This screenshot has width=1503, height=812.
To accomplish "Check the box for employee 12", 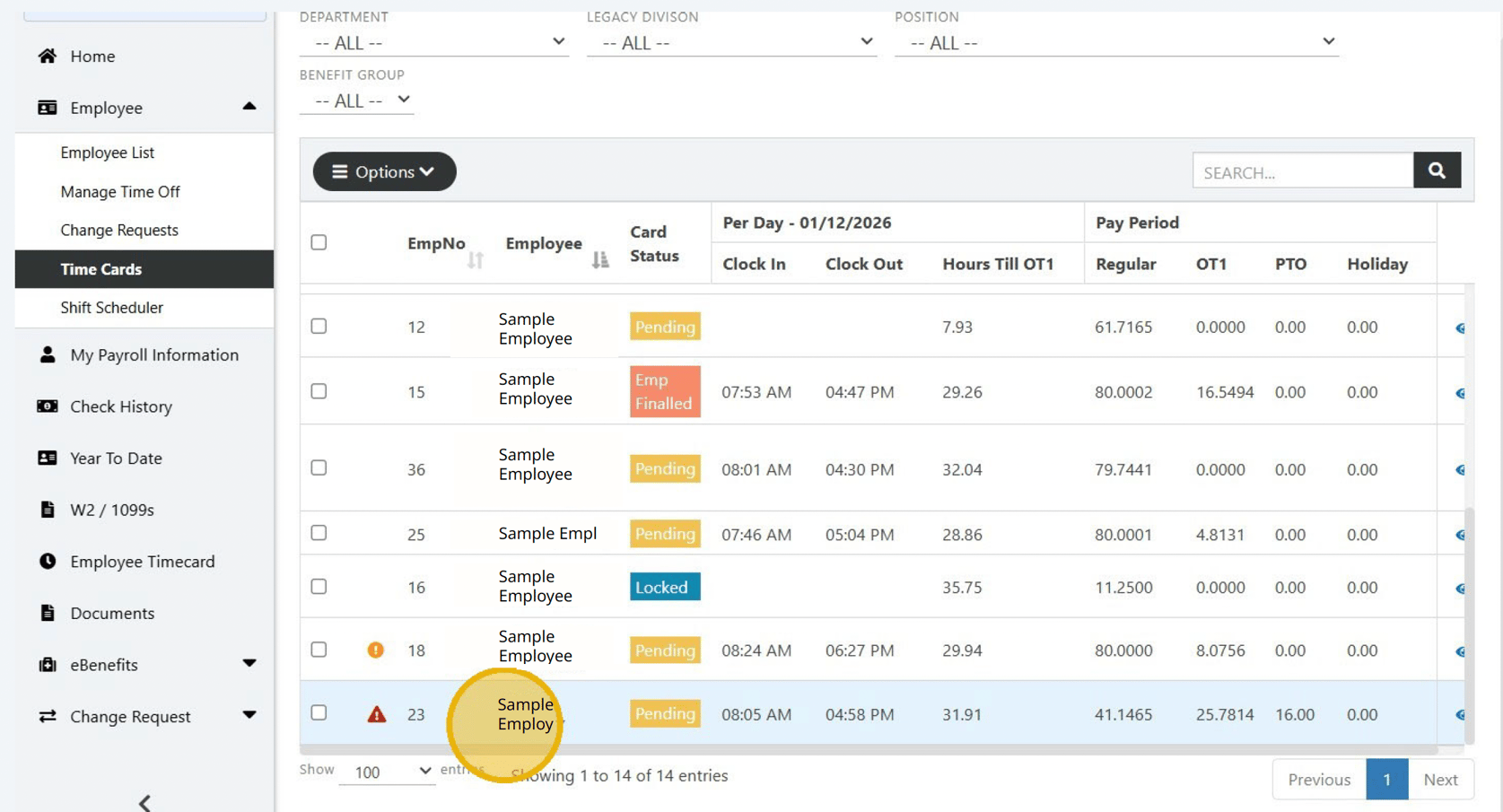I will point(319,326).
